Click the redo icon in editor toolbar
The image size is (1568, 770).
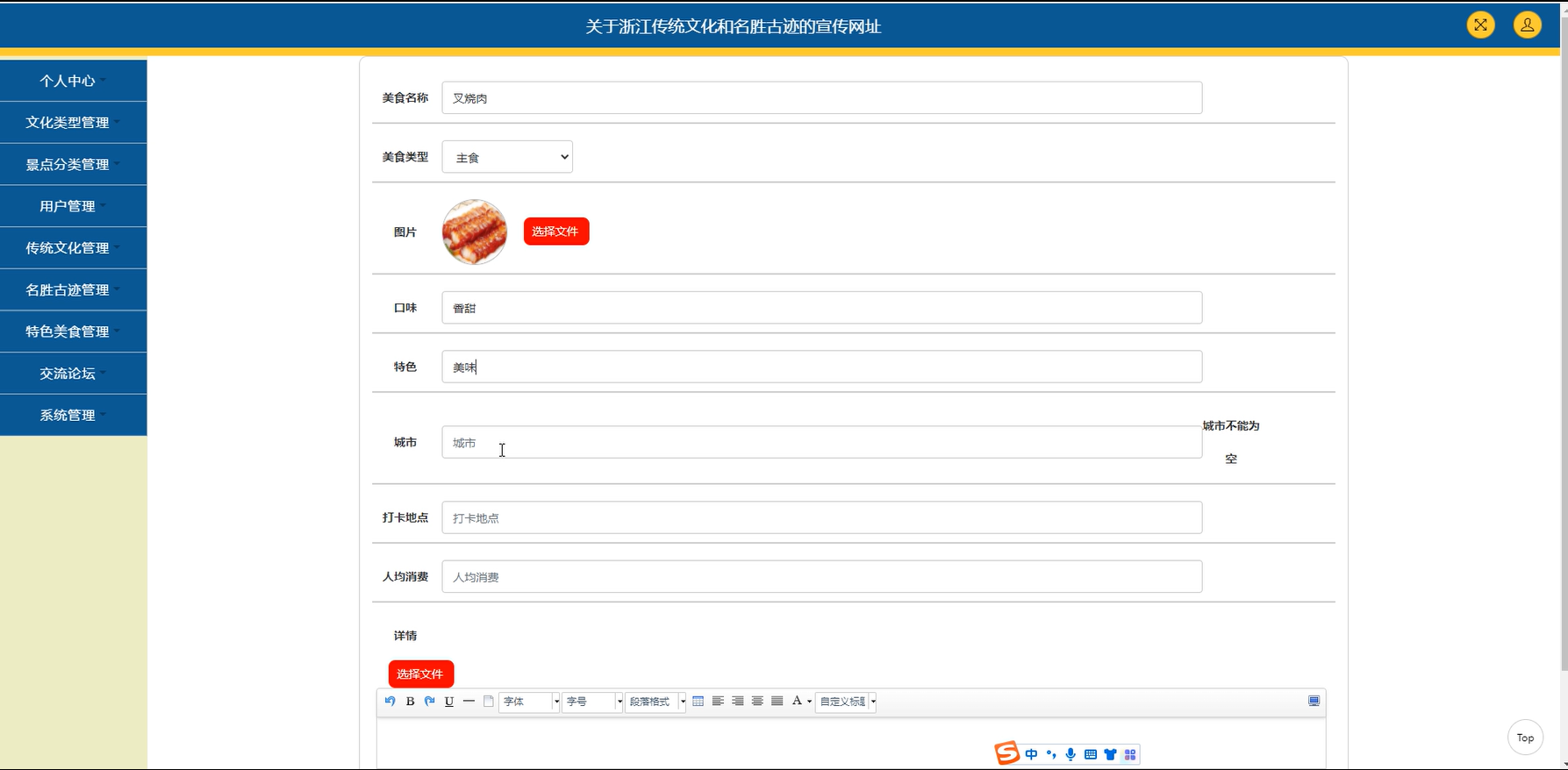click(430, 701)
